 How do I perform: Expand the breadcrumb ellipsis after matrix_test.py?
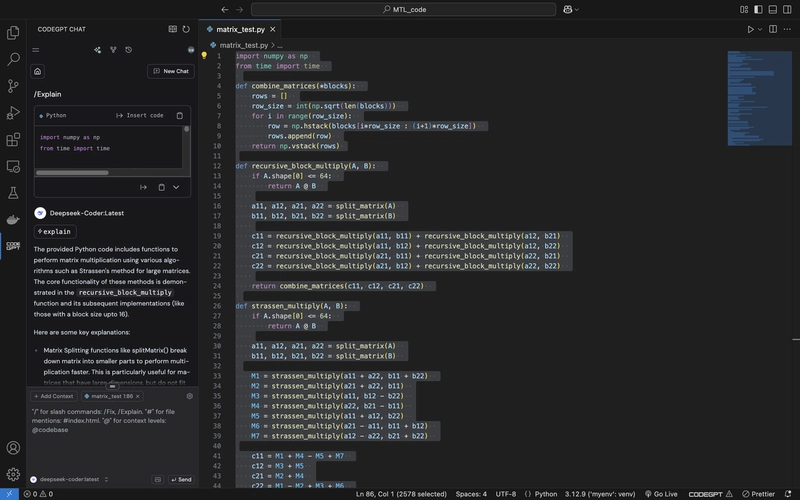tap(280, 45)
